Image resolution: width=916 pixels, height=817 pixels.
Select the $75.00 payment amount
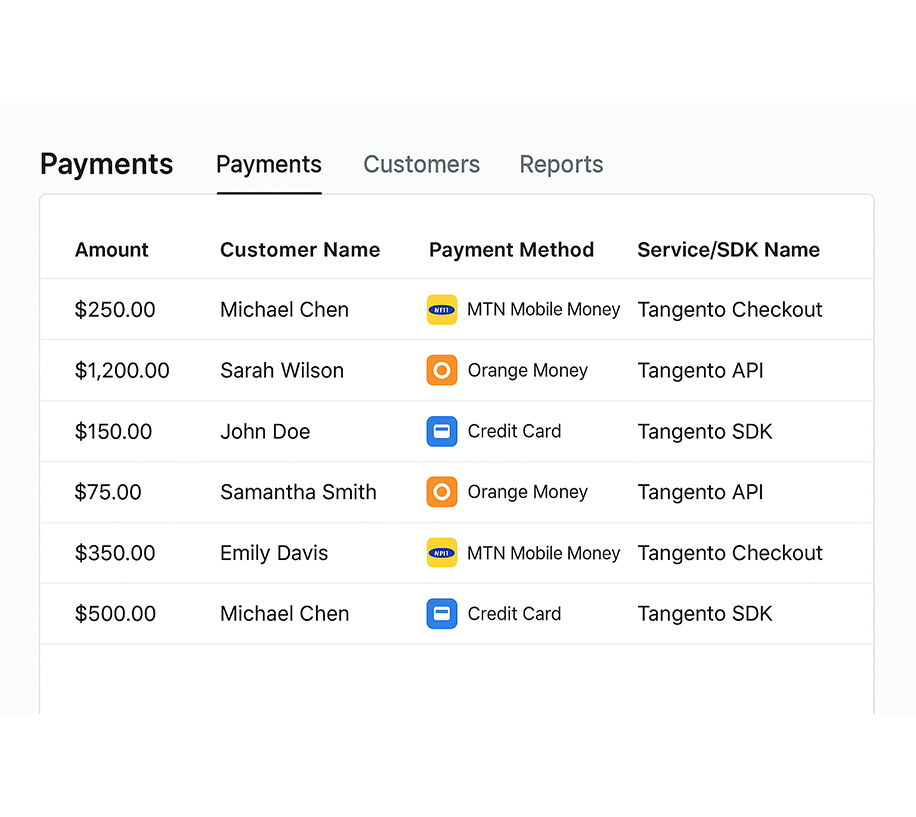point(108,492)
